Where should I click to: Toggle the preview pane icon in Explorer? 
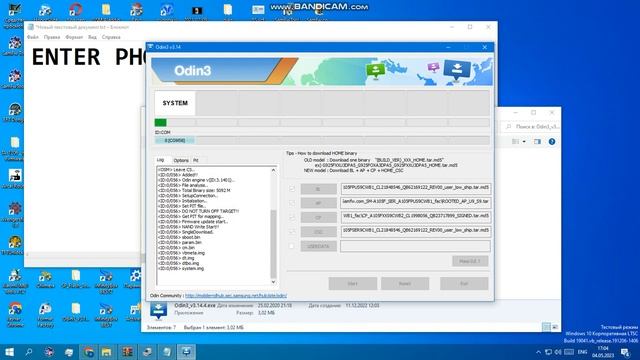pyautogui.click(x=537, y=142)
